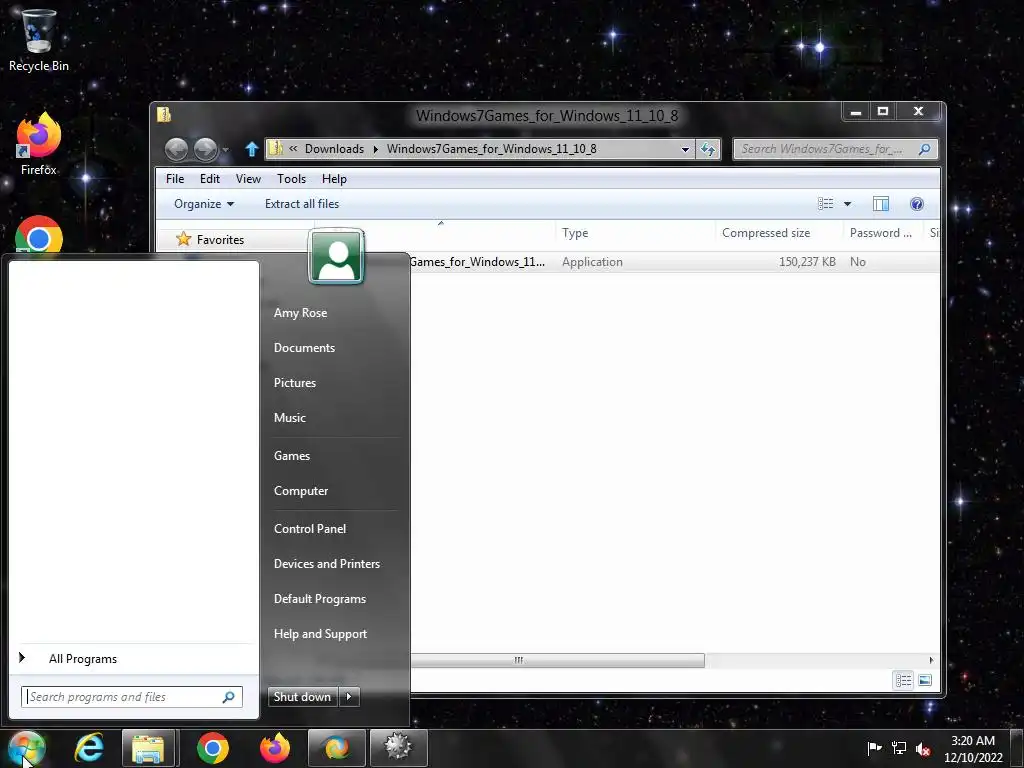Open Control Panel from the Start menu
1024x768 pixels.
click(x=310, y=529)
